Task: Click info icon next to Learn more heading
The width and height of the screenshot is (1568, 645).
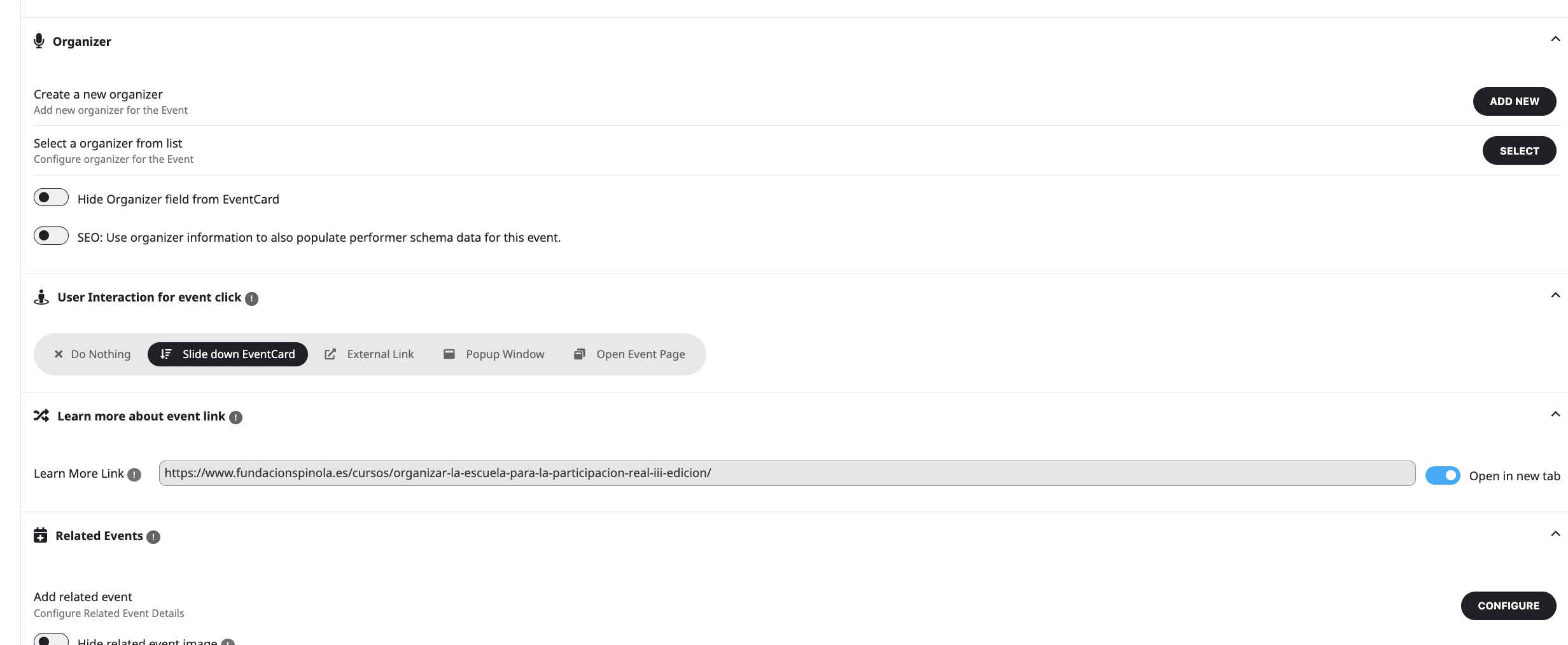Action: [236, 417]
